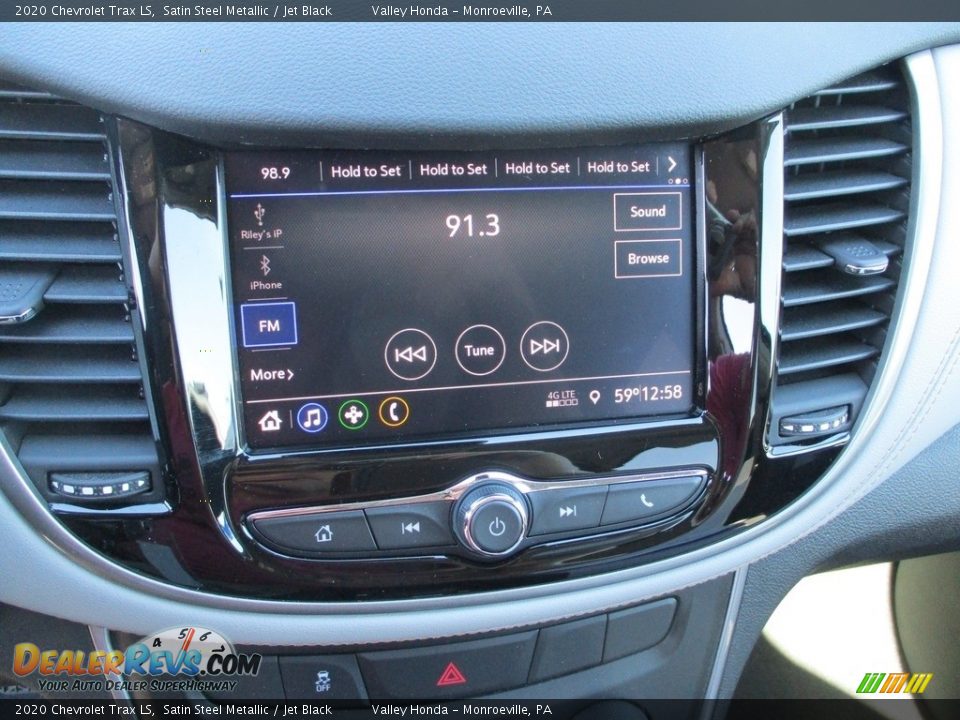Show next presets page with arrow
The width and height of the screenshot is (960, 720).
point(672,163)
